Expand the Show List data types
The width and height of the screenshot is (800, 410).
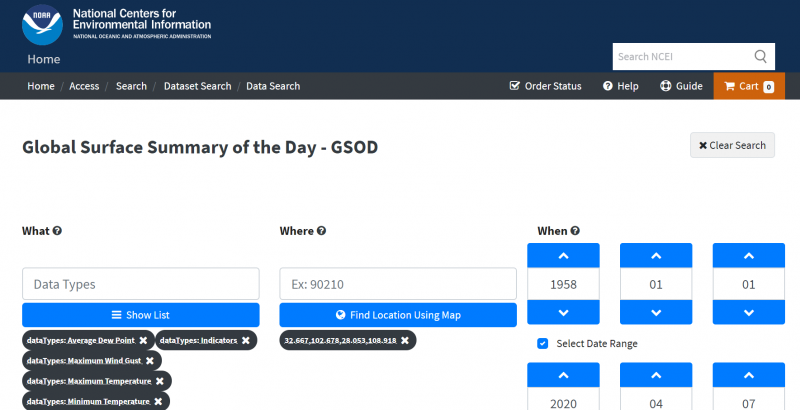pos(140,315)
